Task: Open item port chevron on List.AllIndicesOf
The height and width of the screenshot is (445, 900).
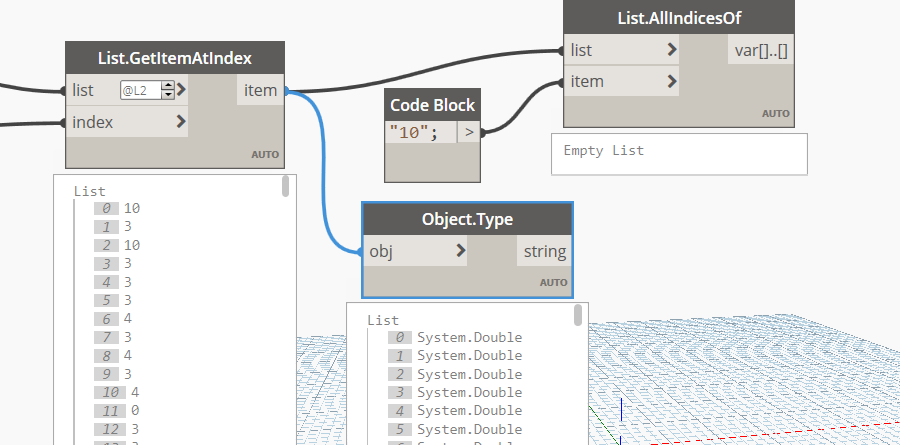Action: (672, 82)
